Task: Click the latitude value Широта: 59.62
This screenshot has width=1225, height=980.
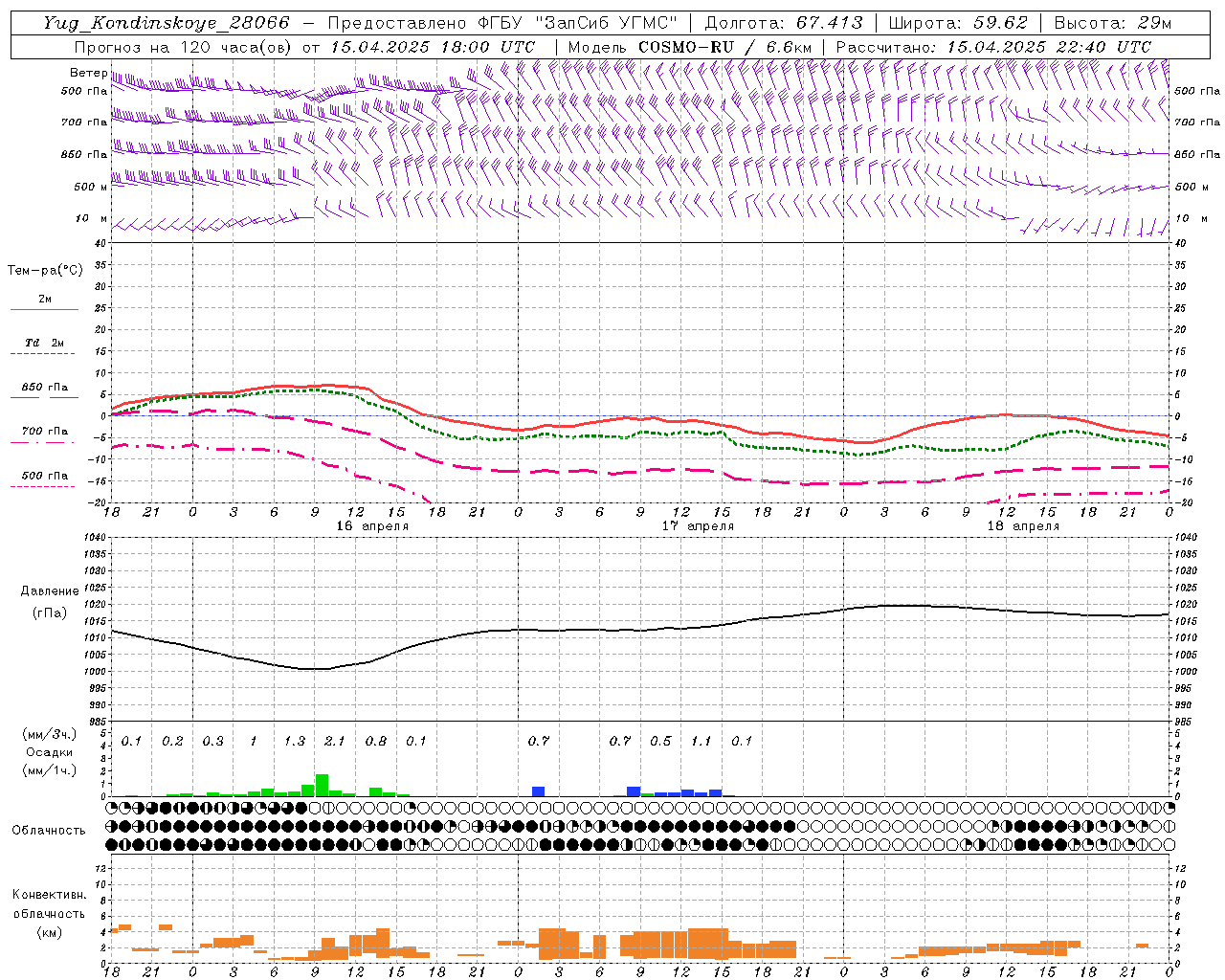Action: [x=958, y=23]
